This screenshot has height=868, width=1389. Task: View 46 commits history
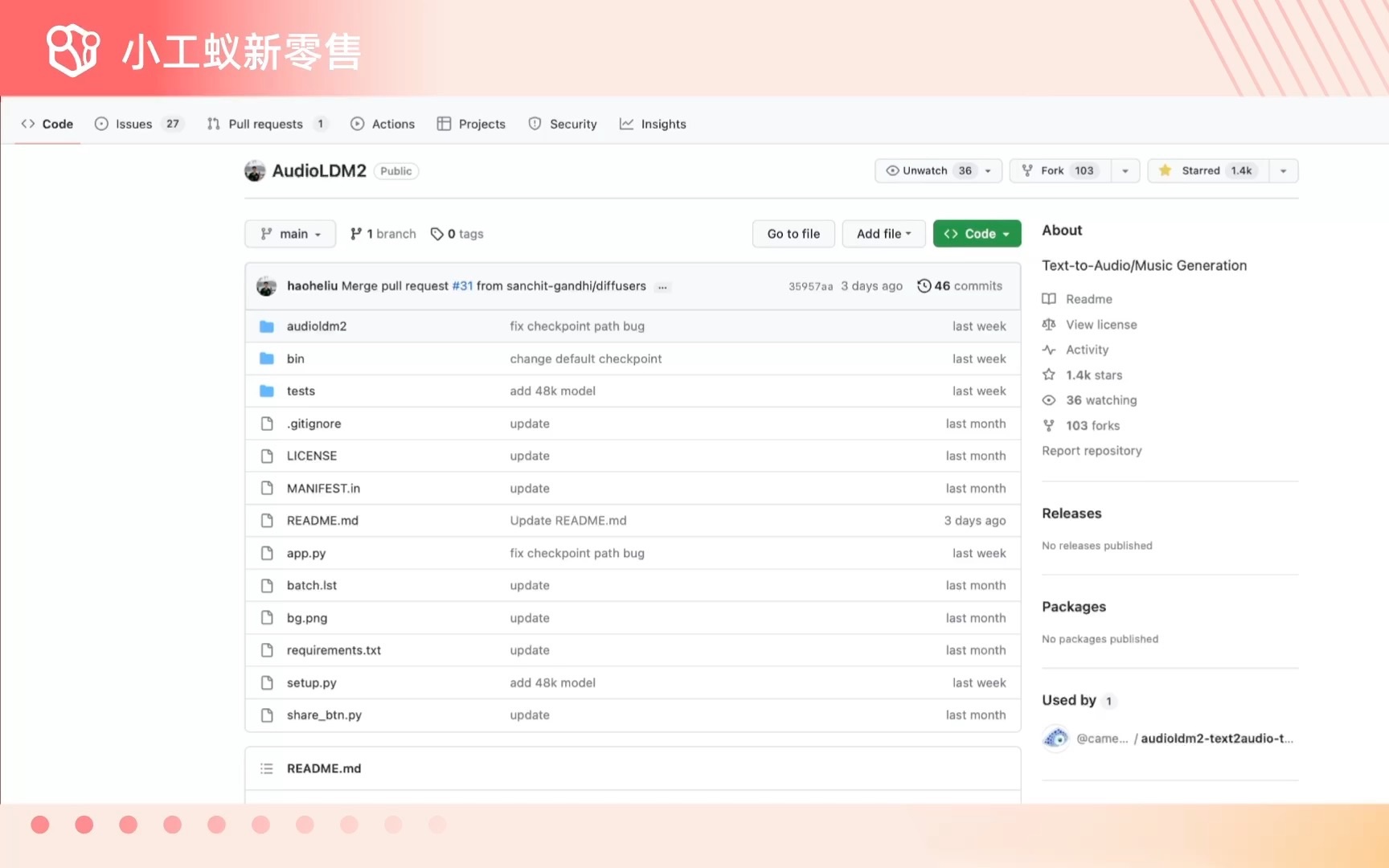pyautogui.click(x=960, y=286)
